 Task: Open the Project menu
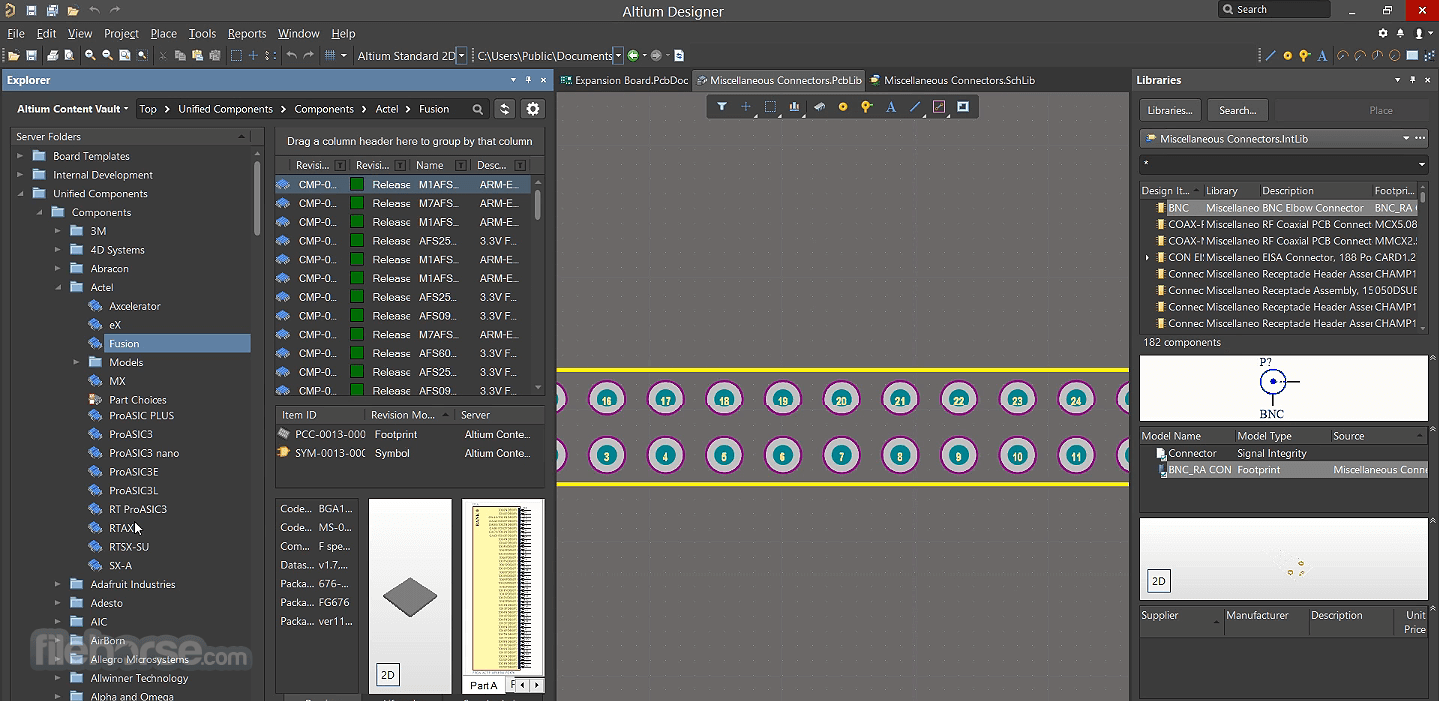click(x=121, y=33)
